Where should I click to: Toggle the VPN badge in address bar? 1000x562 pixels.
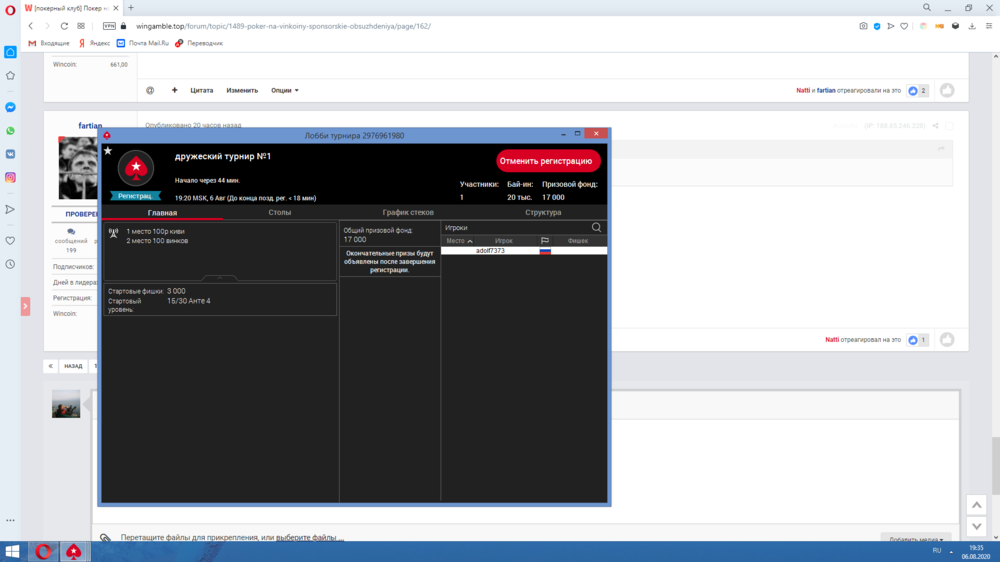tap(109, 26)
